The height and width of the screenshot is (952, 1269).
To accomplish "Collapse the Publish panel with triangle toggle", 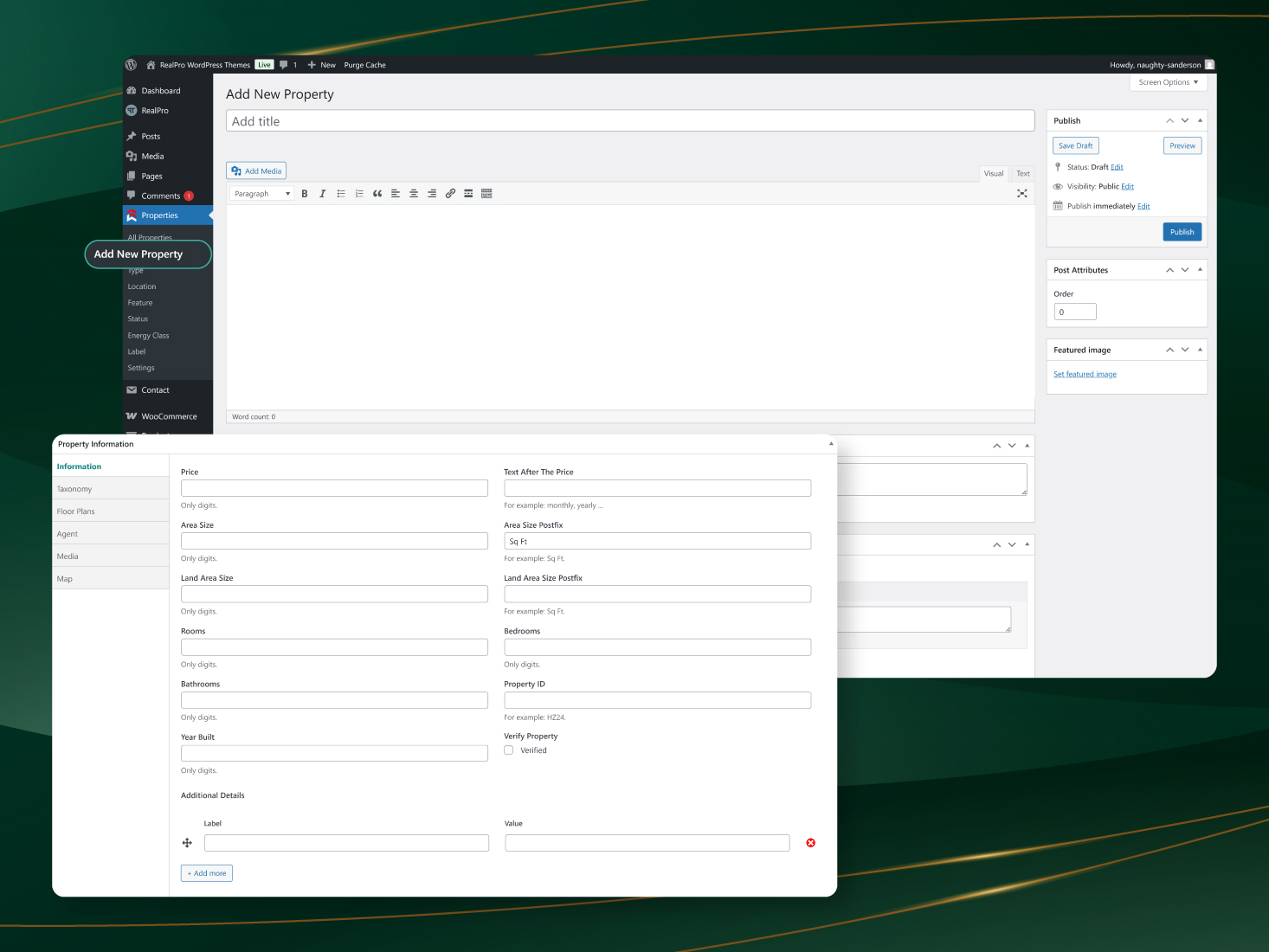I will coord(1200,120).
